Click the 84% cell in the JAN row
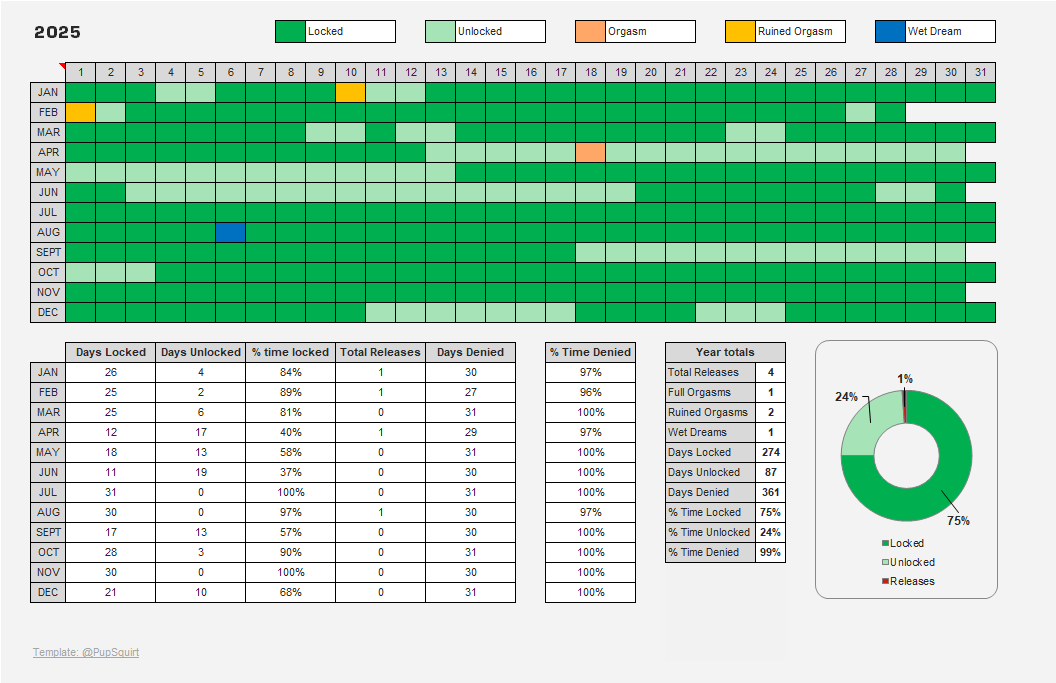Viewport: 1056px width, 683px height. coord(290,372)
